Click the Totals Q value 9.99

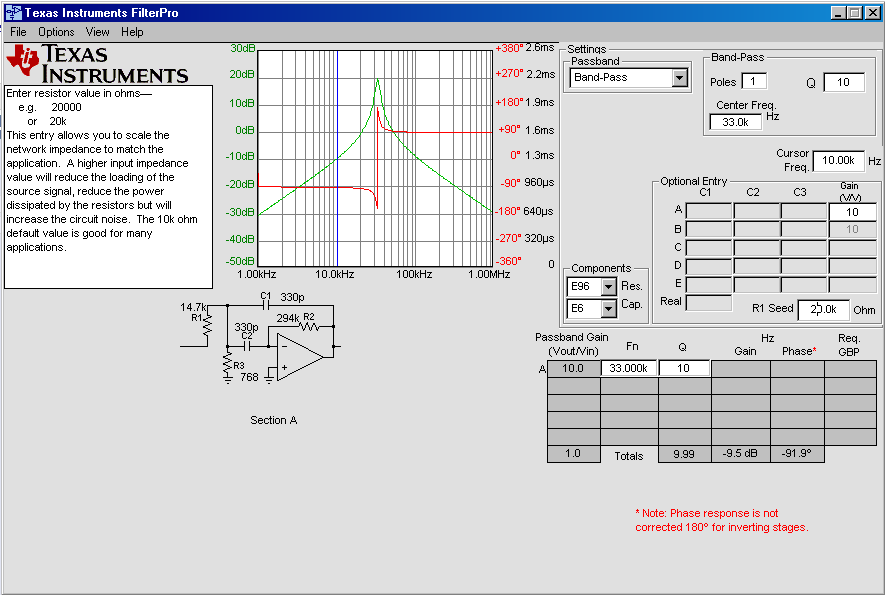[684, 454]
